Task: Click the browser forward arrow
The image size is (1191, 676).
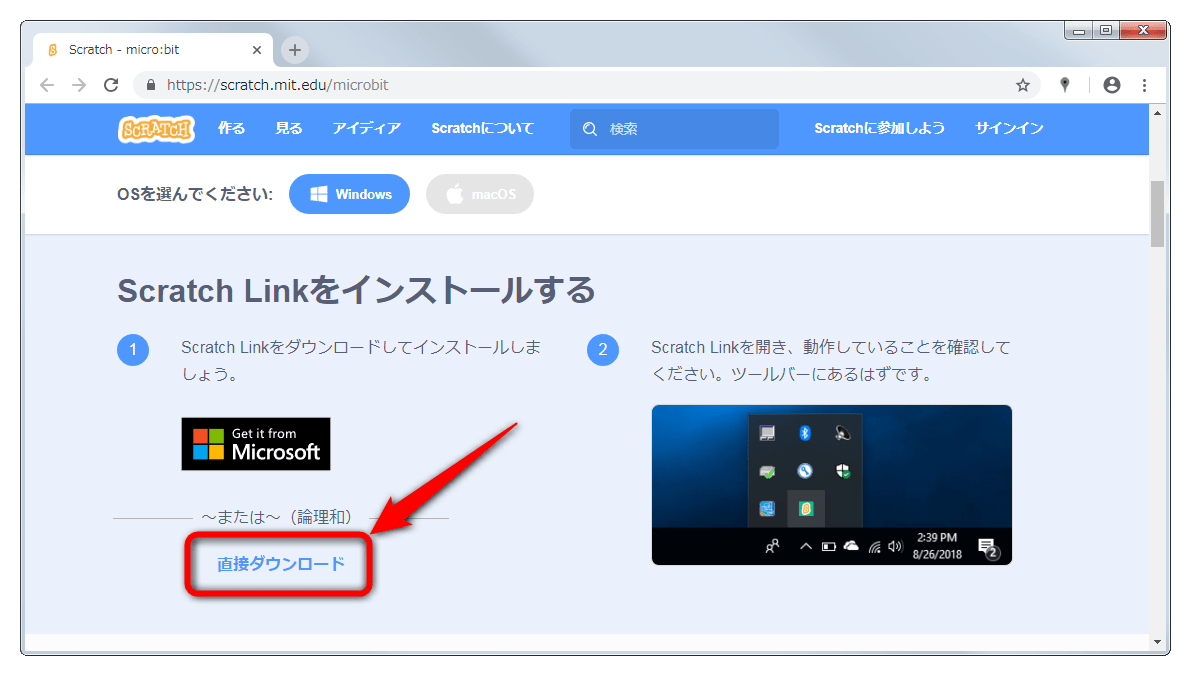Action: (x=79, y=86)
